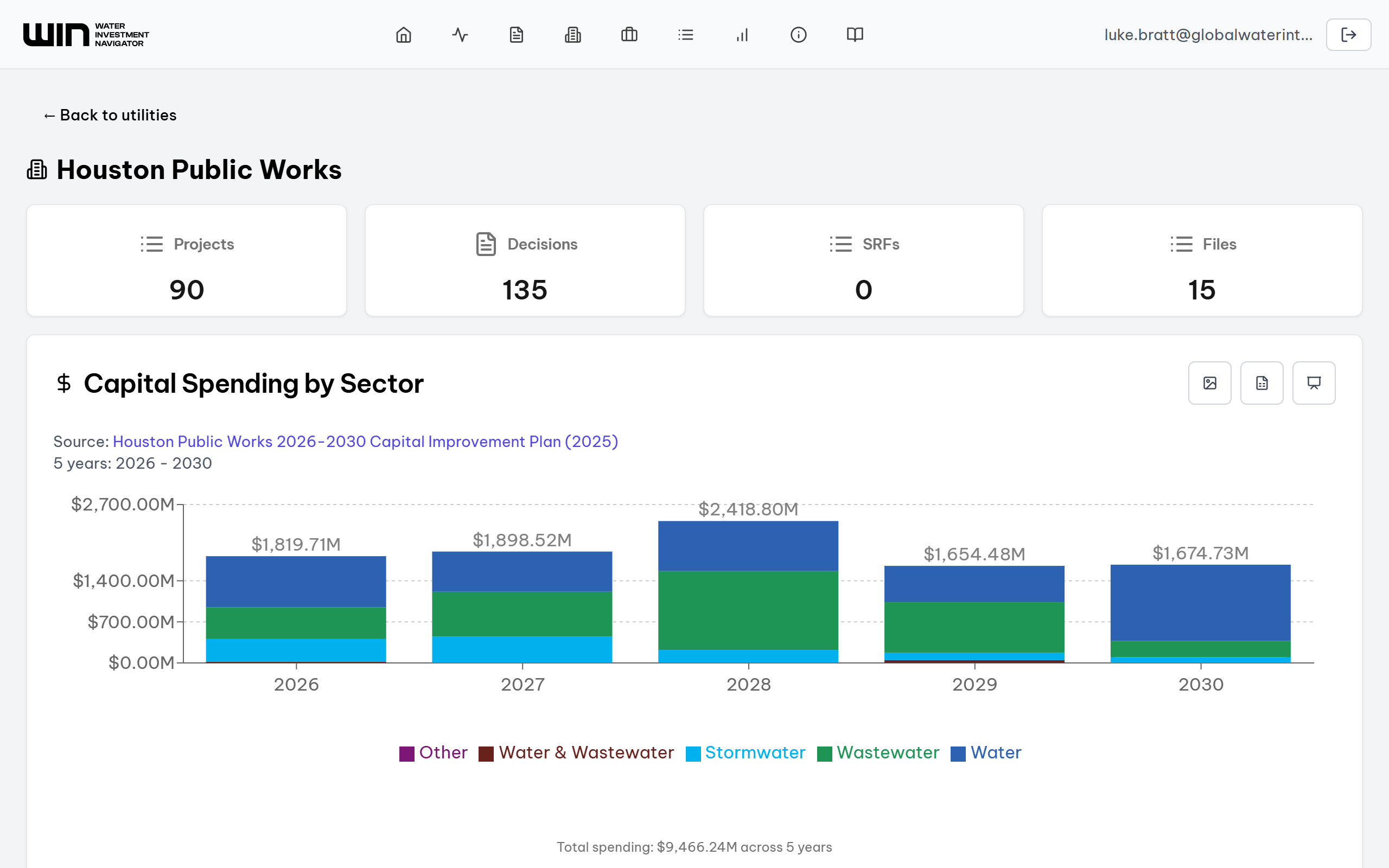
Task: Select the activity feed icon in top navigation
Action: pos(459,34)
